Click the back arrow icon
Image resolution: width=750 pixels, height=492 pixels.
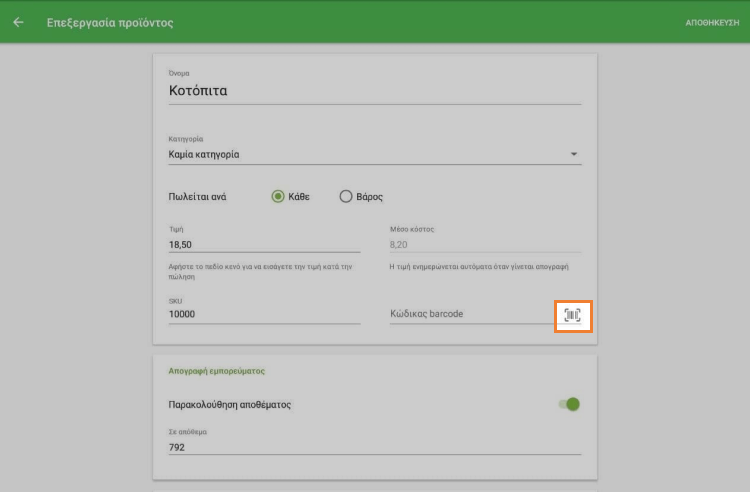pos(18,22)
